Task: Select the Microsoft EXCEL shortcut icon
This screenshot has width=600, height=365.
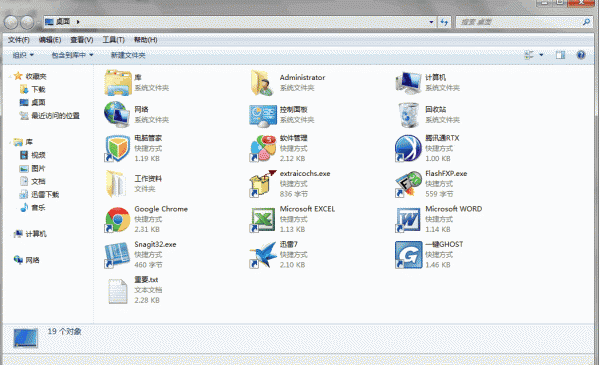Action: tap(263, 220)
